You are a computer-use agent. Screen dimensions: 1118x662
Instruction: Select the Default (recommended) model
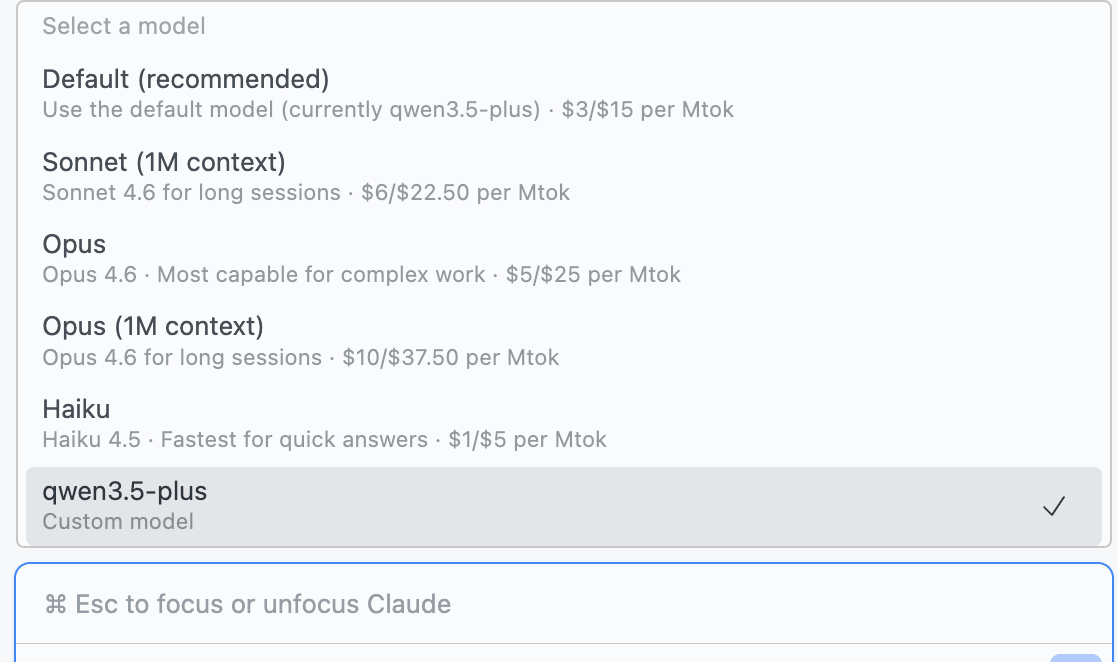point(186,79)
